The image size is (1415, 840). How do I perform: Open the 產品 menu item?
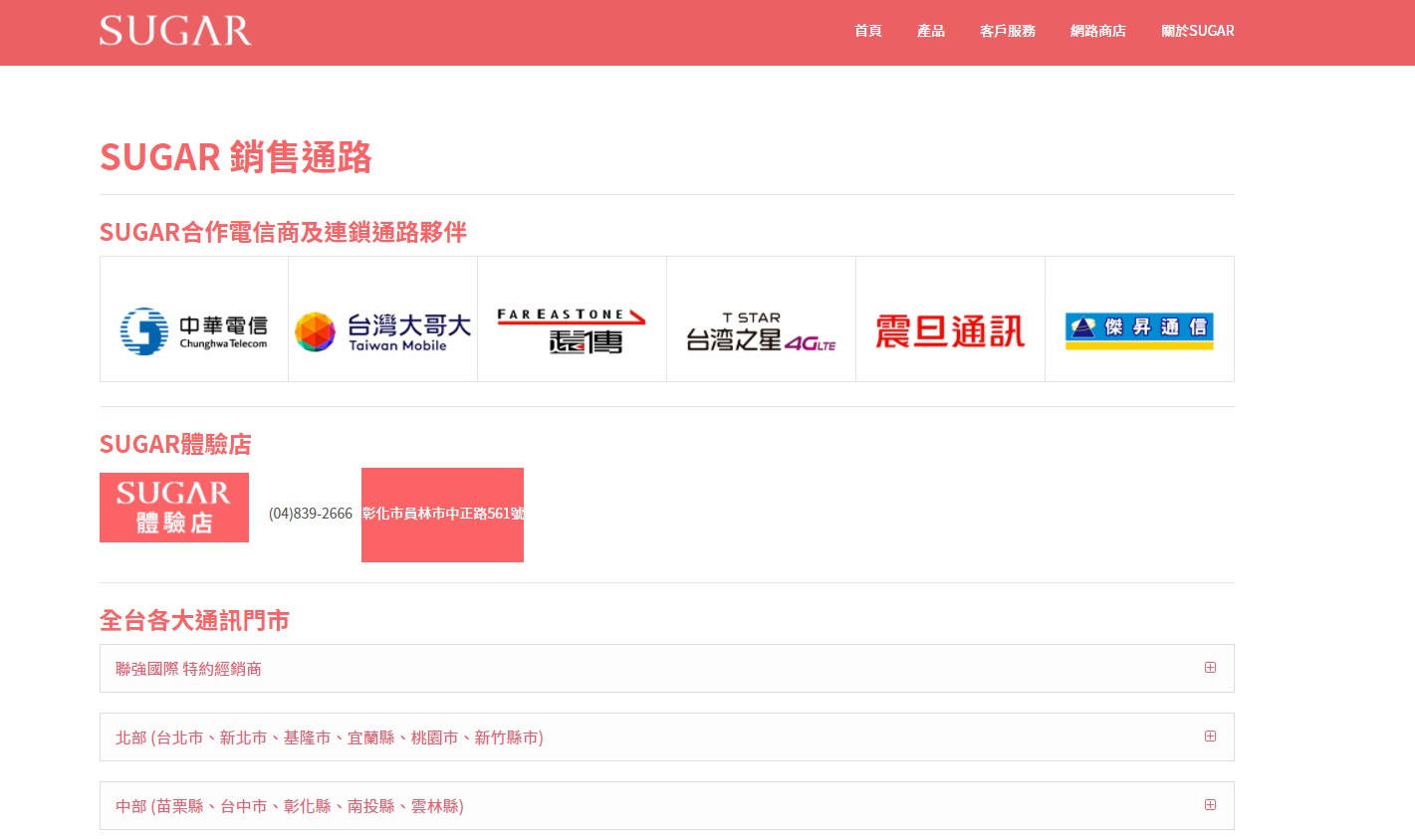pyautogui.click(x=931, y=31)
